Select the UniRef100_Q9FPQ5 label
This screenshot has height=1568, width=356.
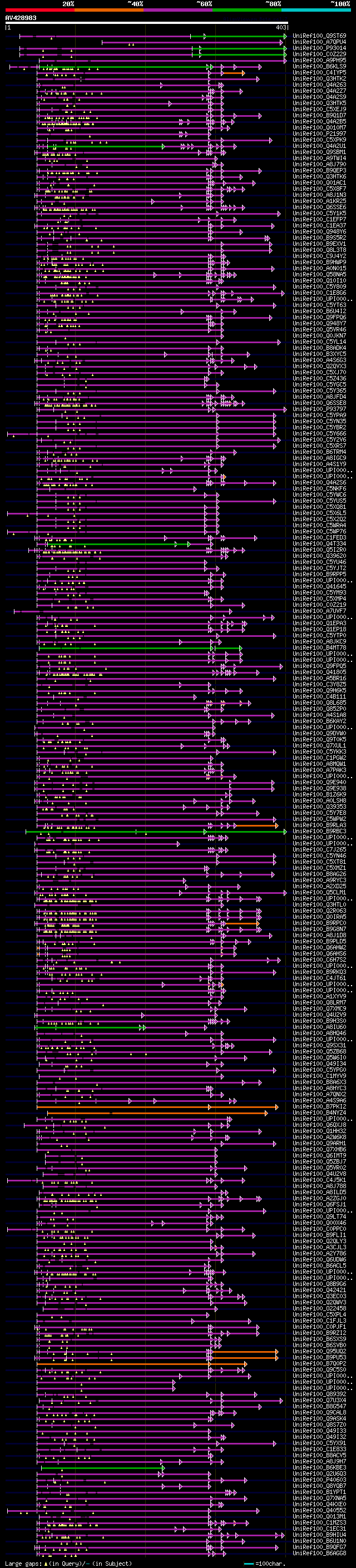pos(319,666)
